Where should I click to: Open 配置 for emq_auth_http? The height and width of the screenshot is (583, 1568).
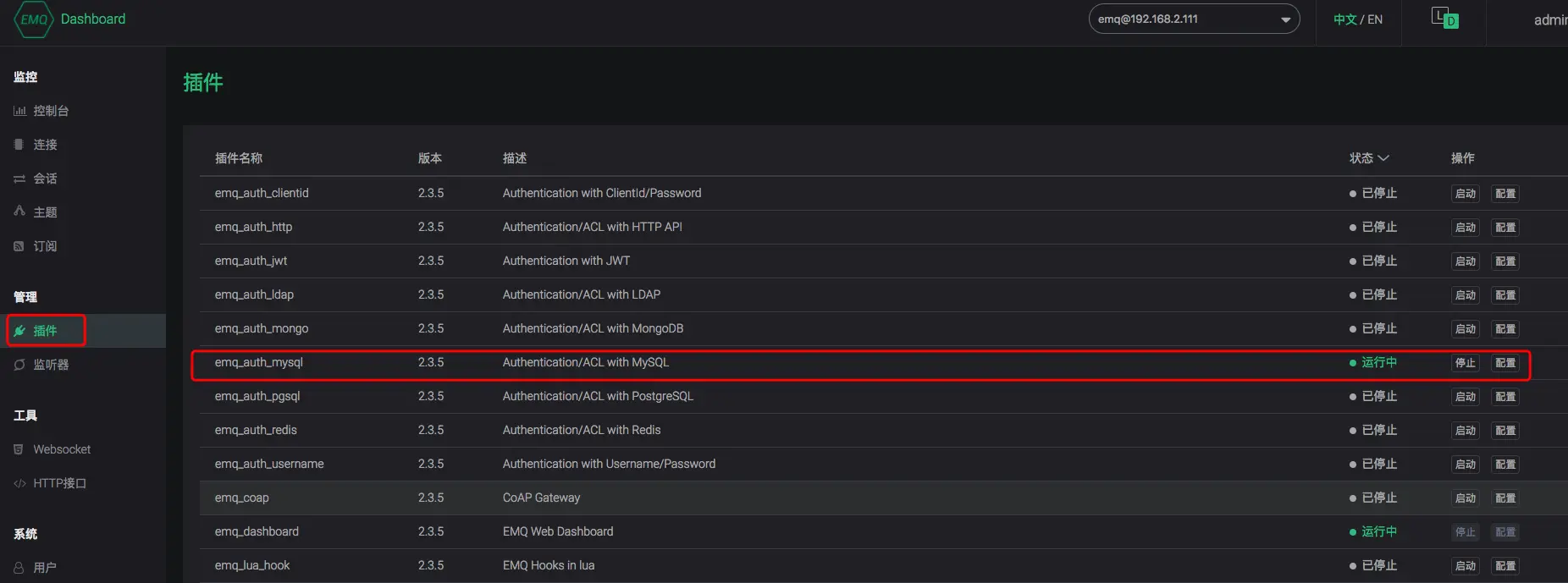pyautogui.click(x=1505, y=228)
